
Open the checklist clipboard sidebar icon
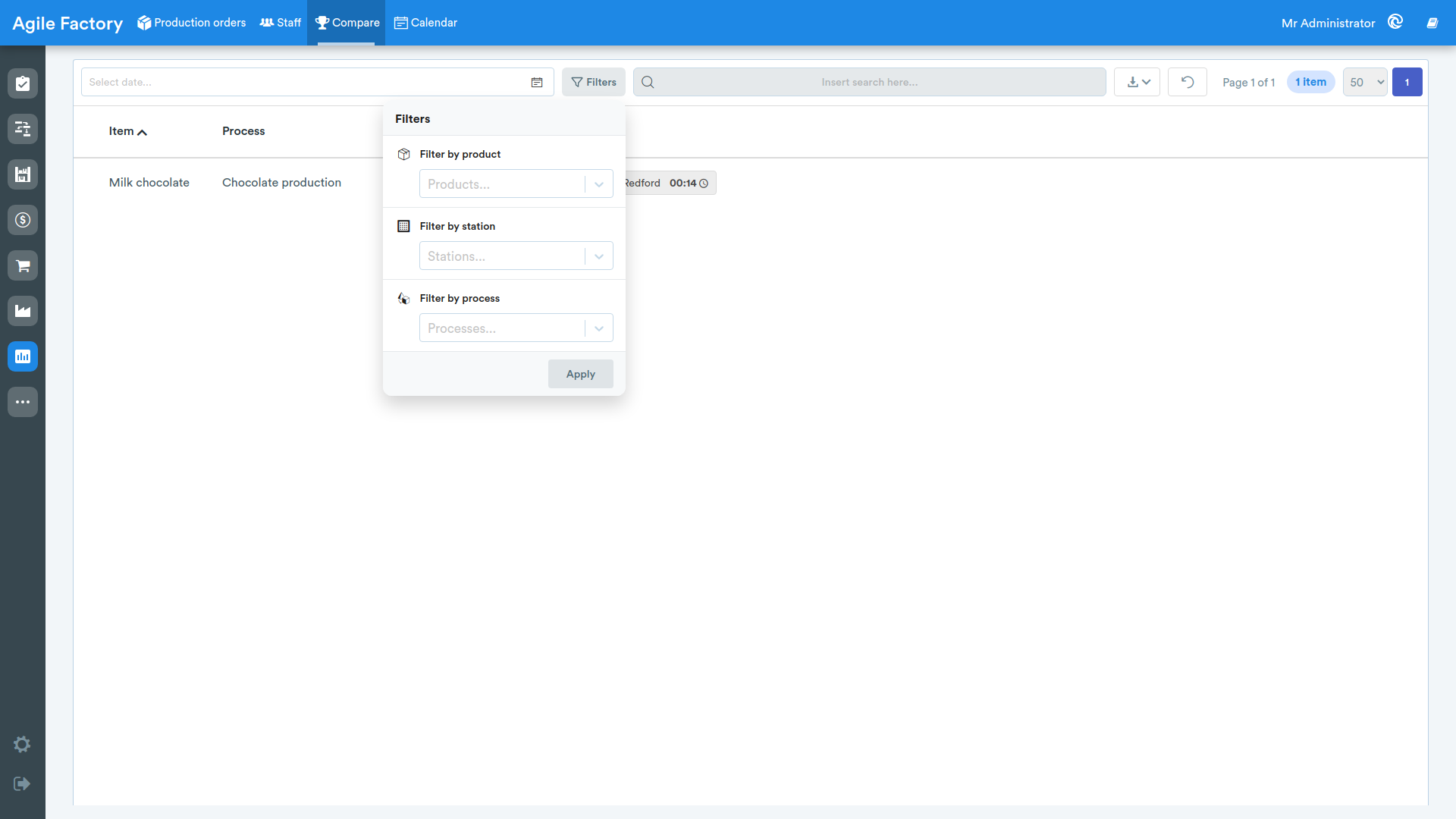tap(23, 83)
